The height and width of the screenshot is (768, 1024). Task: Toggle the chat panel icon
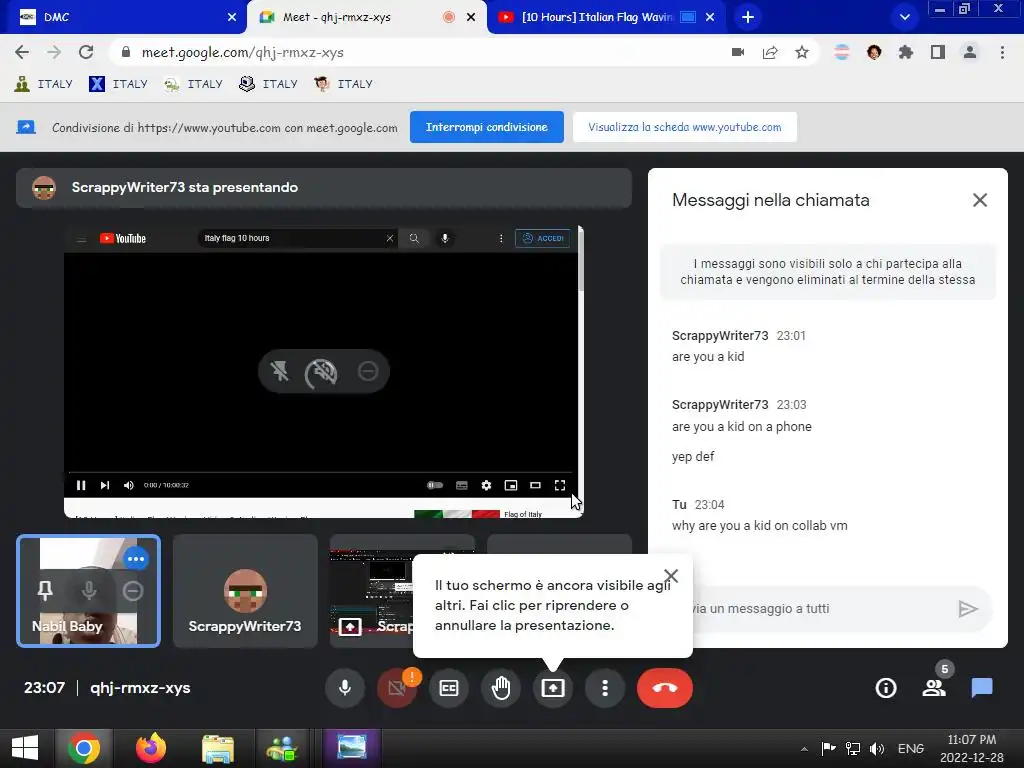[x=982, y=688]
